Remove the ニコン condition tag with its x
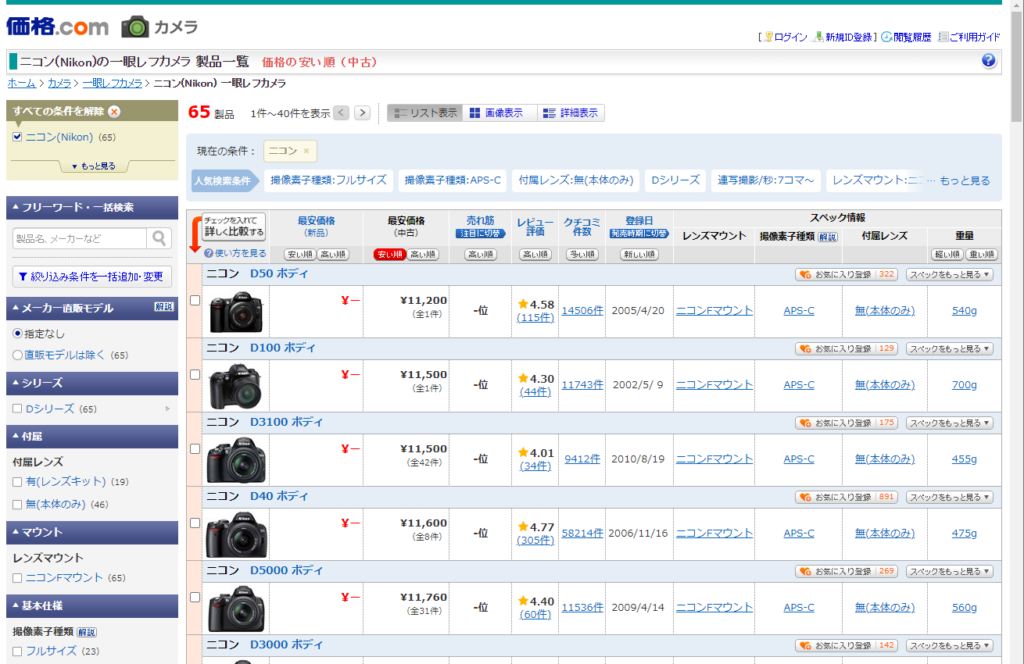 [x=306, y=151]
